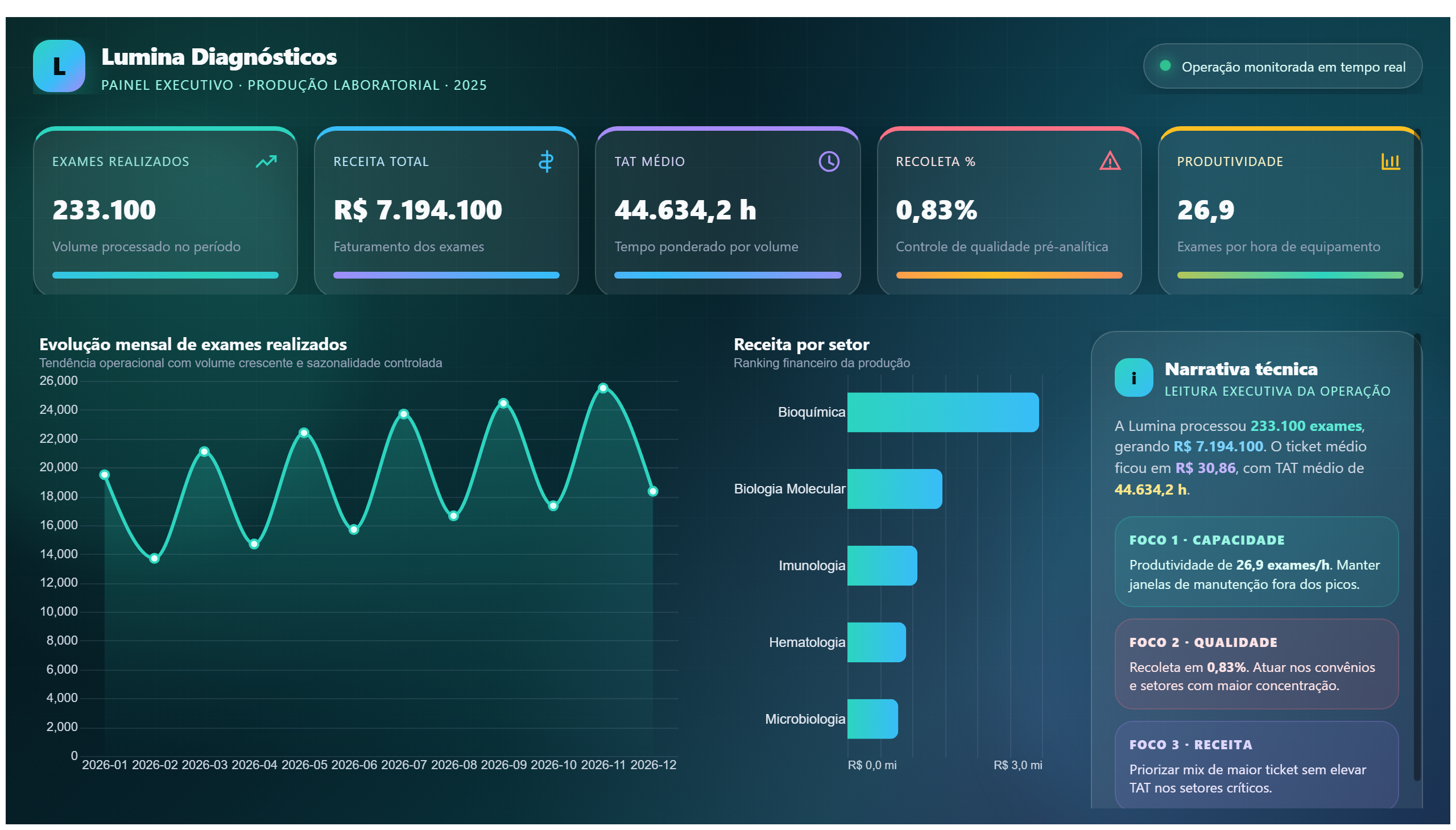Click the bar chart icon in Produtividade card
Viewport: 1456px width, 830px height.
coord(1390,161)
